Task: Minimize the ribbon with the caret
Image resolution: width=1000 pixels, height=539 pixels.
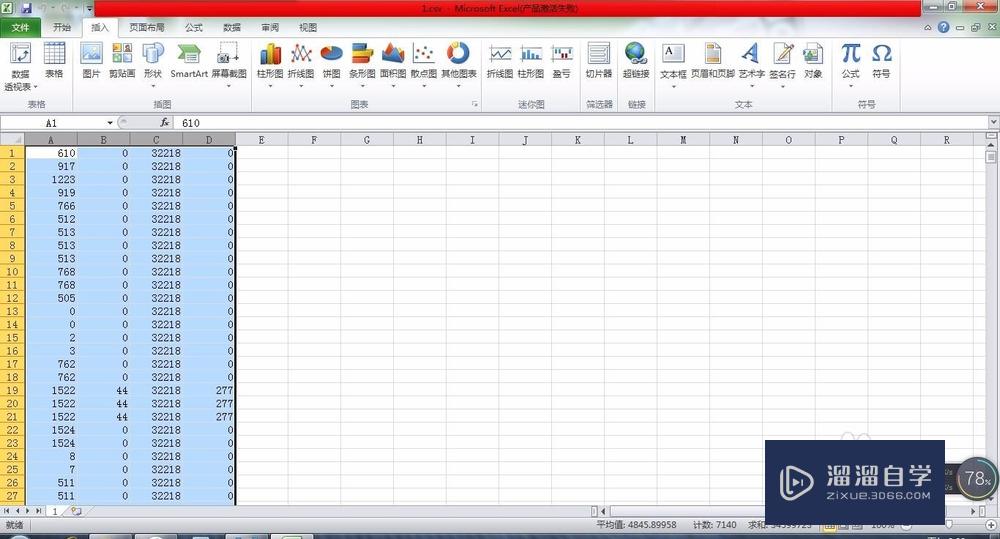Action: 928,27
